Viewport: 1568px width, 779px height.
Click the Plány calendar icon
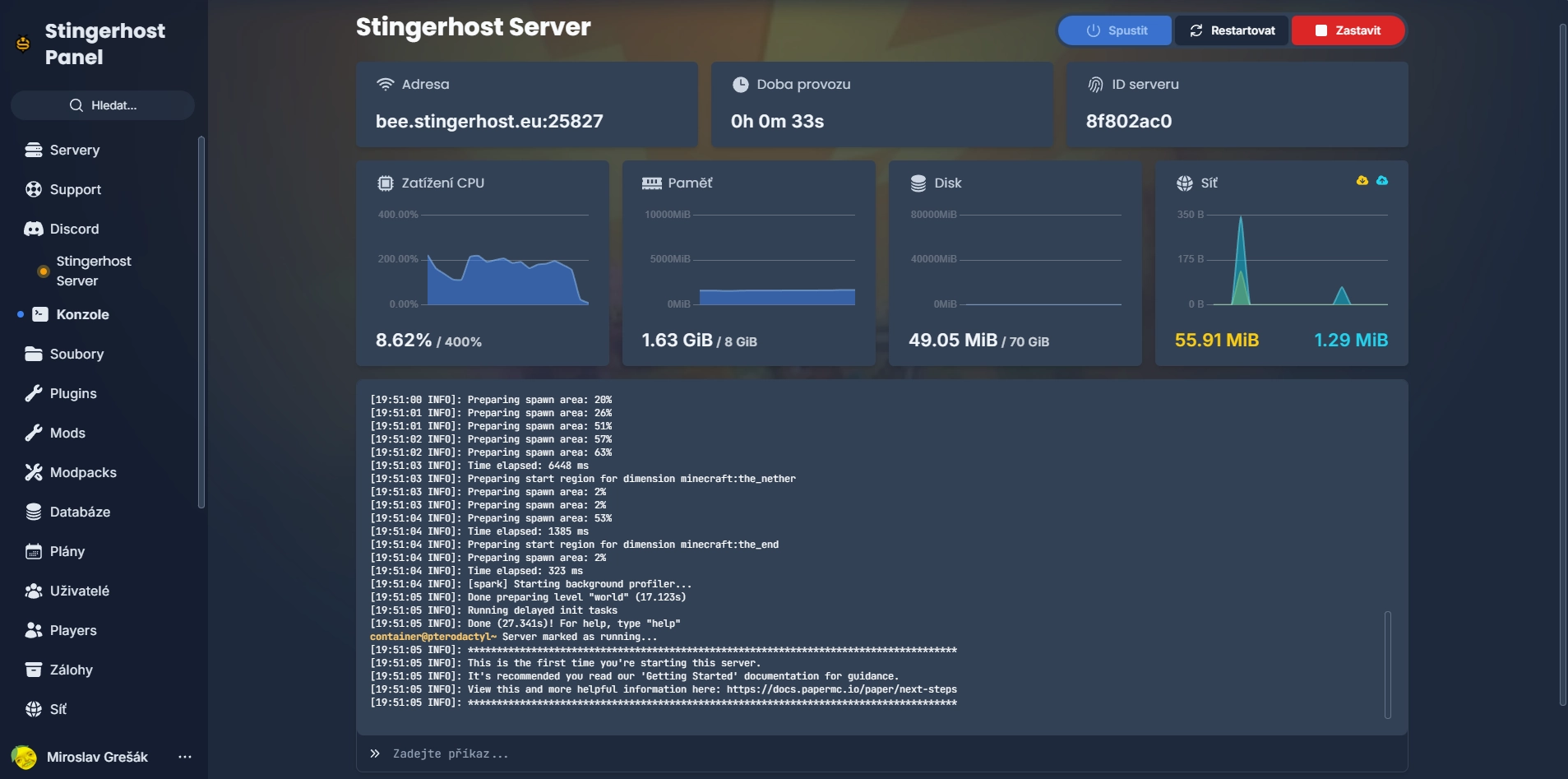(x=34, y=551)
